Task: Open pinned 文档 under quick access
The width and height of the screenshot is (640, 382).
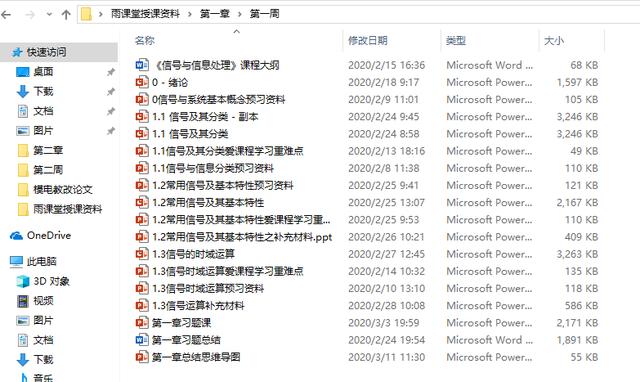Action: [x=43, y=111]
